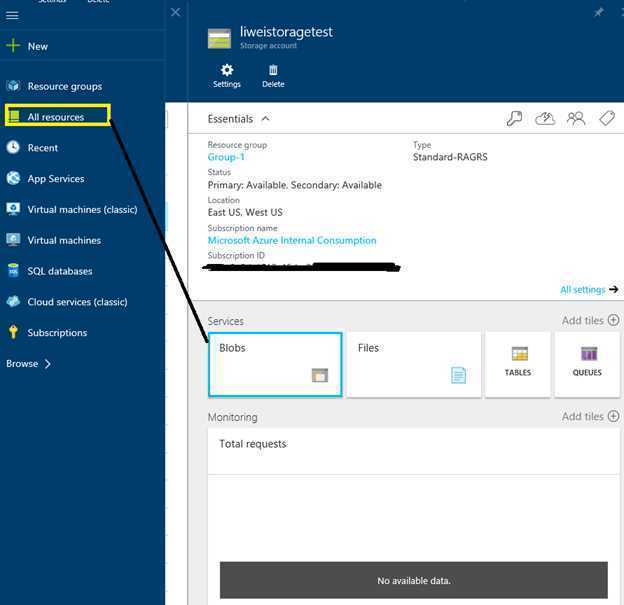Viewport: 624px width, 605px height.
Task: Select All resources menu item
Action: pos(56,117)
